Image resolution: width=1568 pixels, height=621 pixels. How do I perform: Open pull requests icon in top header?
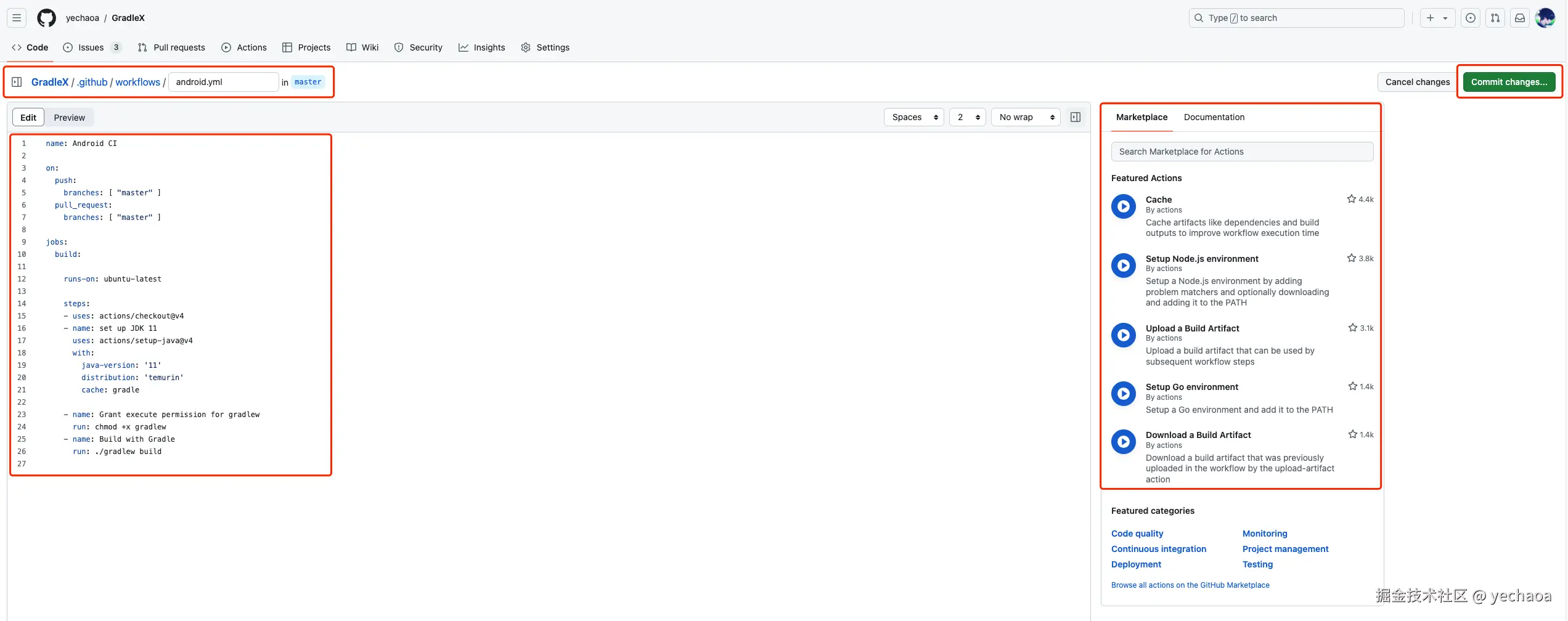pyautogui.click(x=1495, y=18)
